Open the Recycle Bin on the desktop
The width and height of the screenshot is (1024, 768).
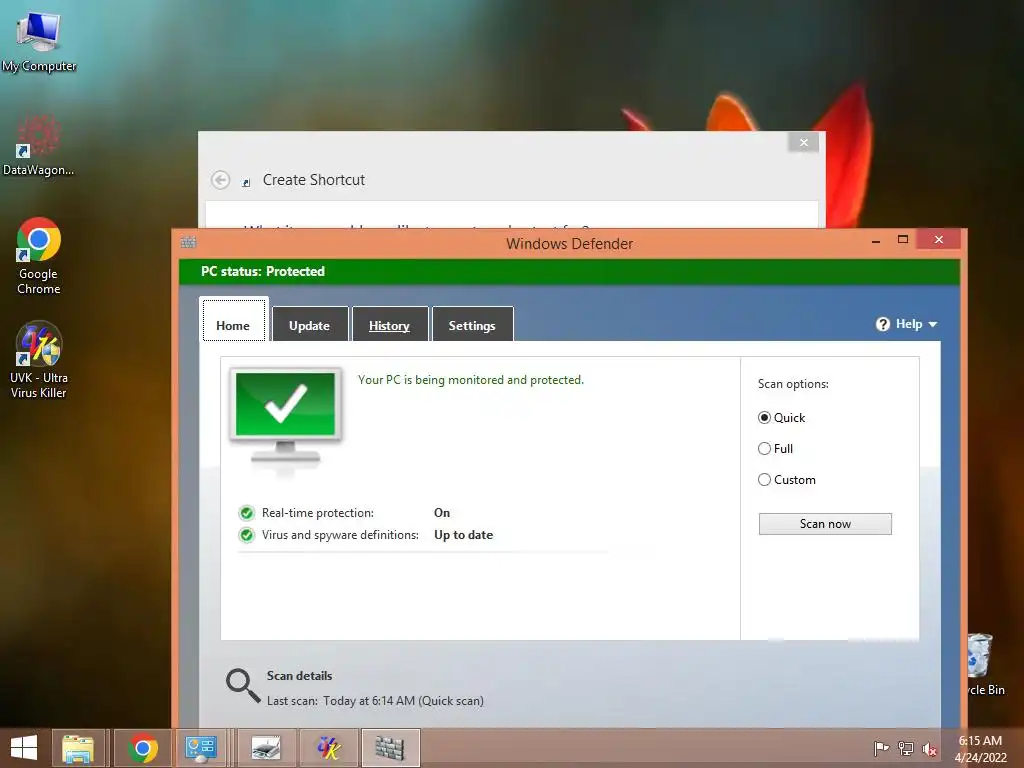coord(986,664)
